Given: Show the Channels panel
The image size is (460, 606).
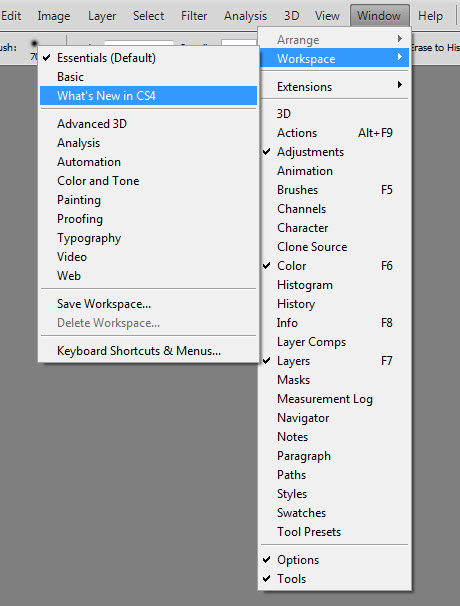Looking at the screenshot, I should 334,209.
